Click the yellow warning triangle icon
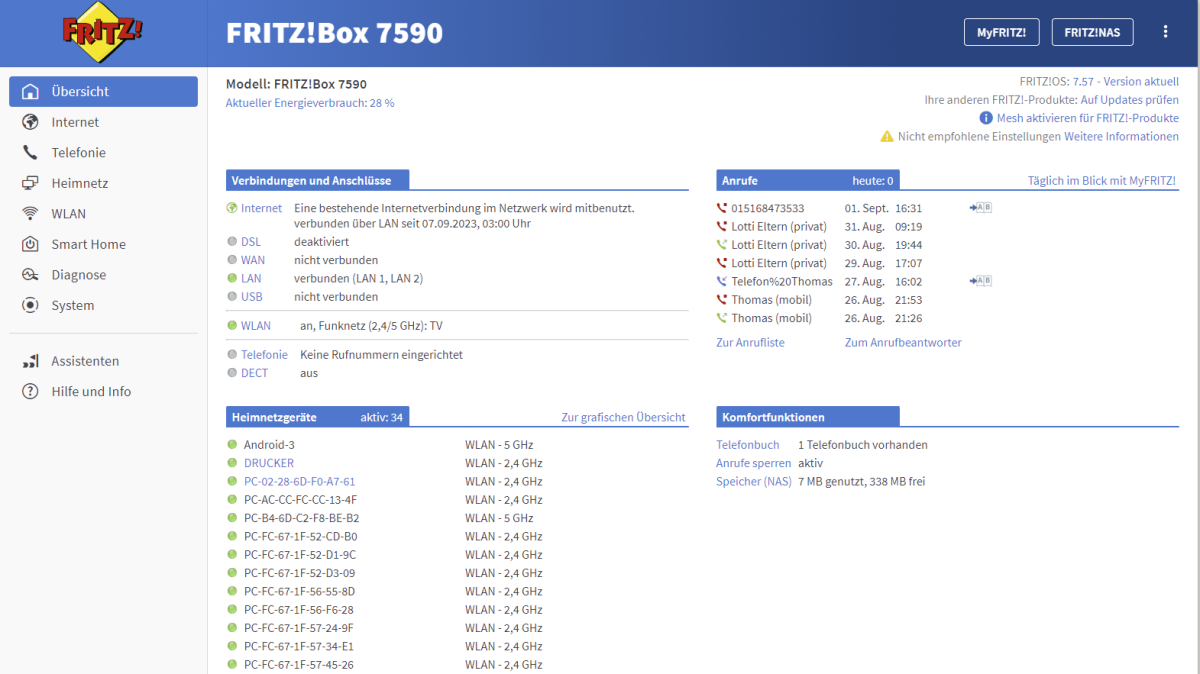The height and width of the screenshot is (674, 1200). [887, 136]
